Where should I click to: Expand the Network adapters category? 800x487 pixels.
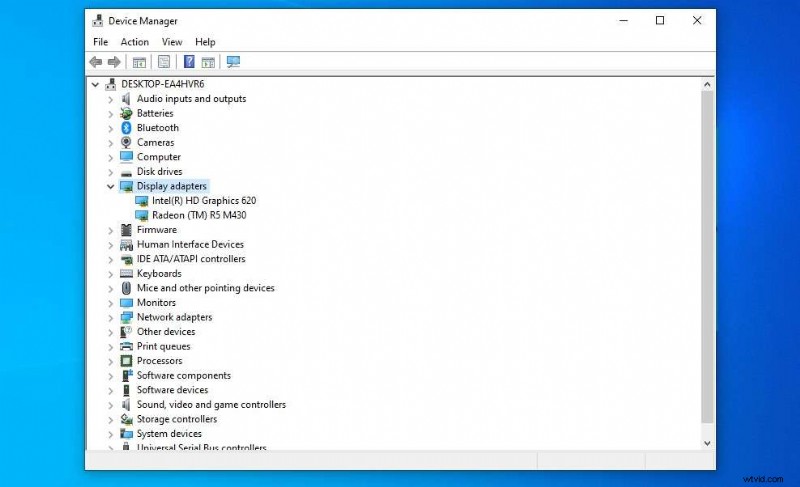click(110, 317)
